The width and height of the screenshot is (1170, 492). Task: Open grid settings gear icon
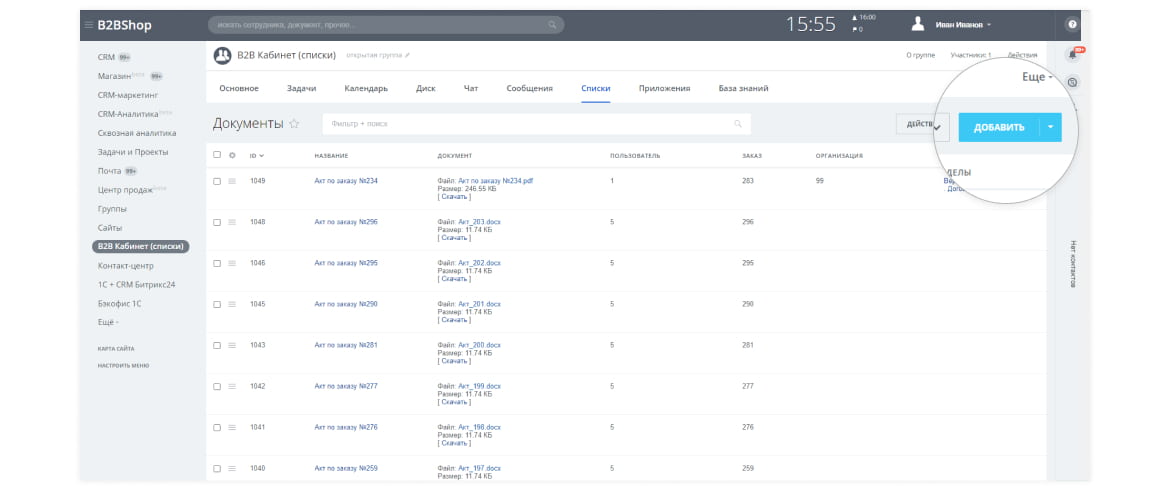[x=232, y=155]
